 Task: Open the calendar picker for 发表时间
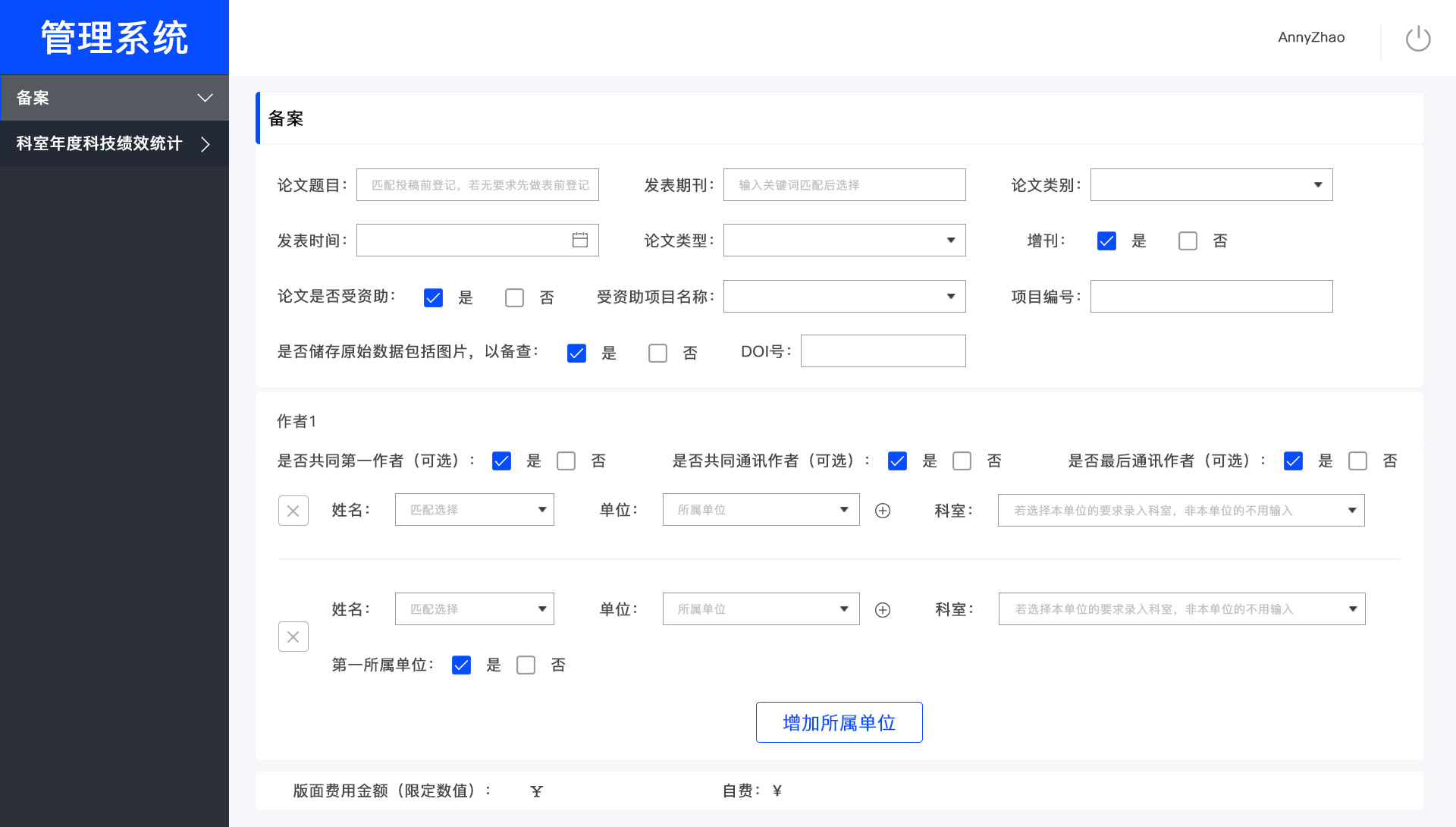(579, 240)
